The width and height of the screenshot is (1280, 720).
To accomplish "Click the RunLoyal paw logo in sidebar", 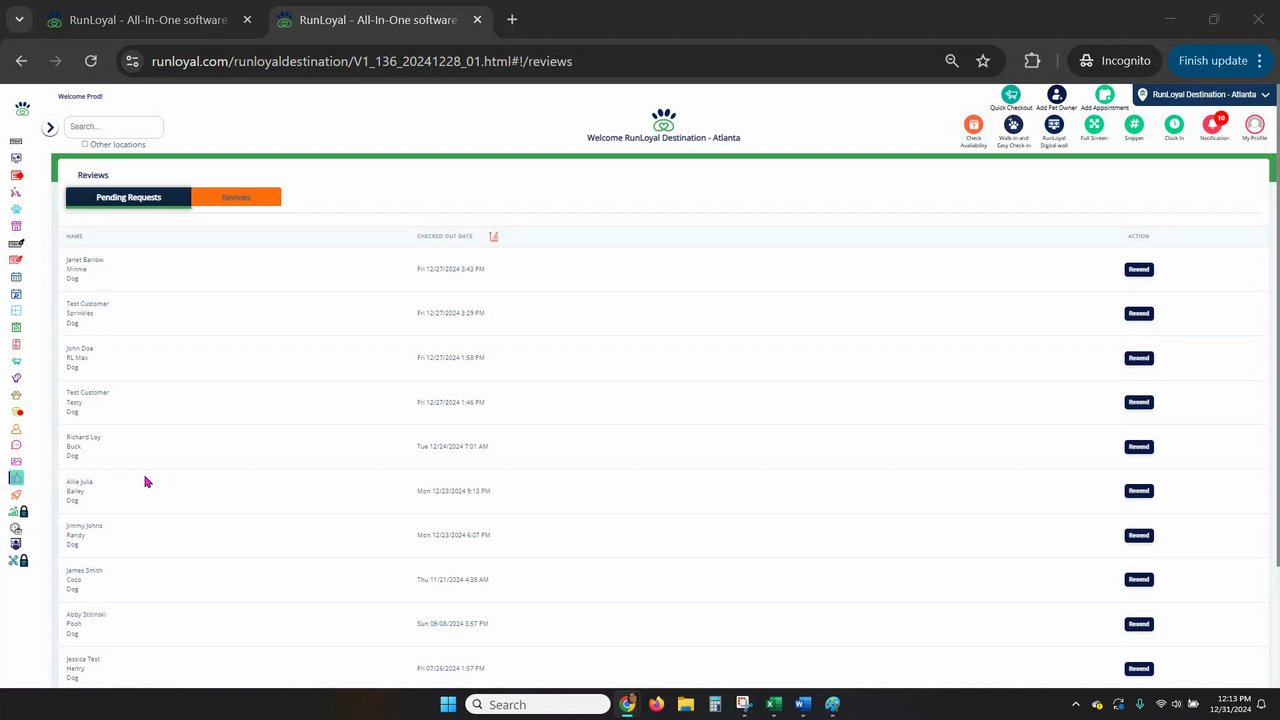I will 22,108.
